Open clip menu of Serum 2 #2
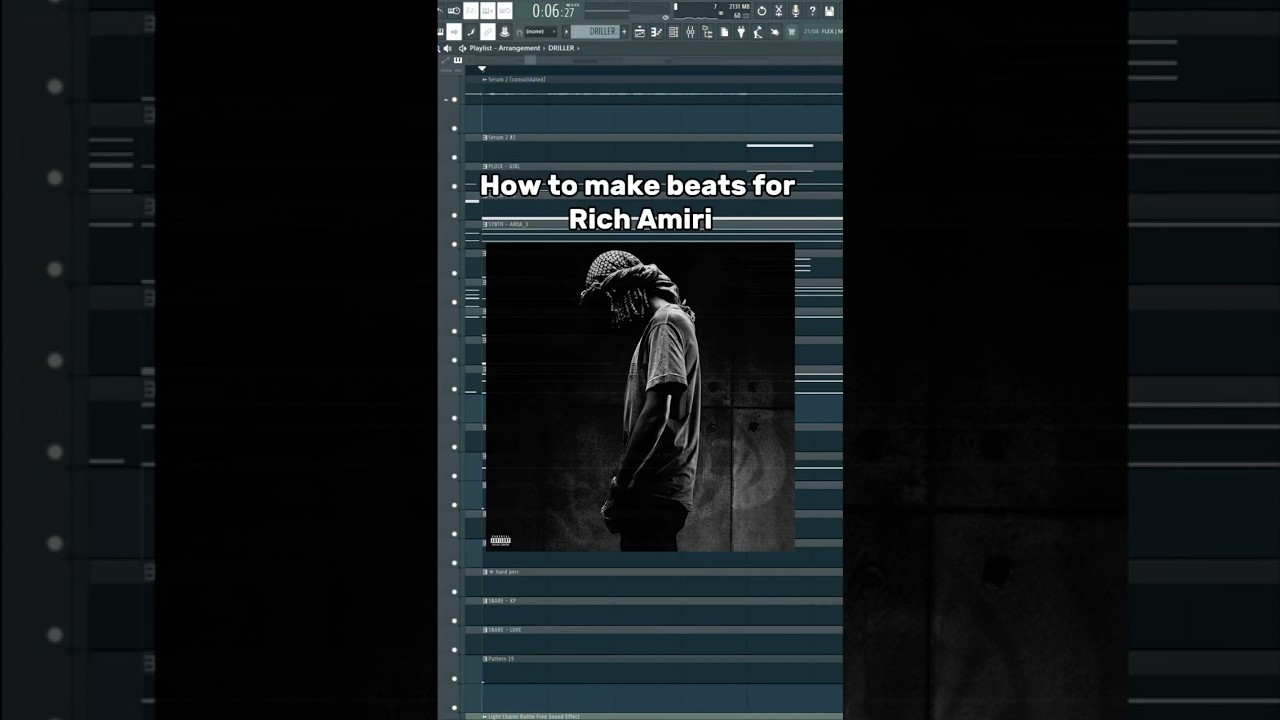The height and width of the screenshot is (720, 1280). click(x=485, y=137)
